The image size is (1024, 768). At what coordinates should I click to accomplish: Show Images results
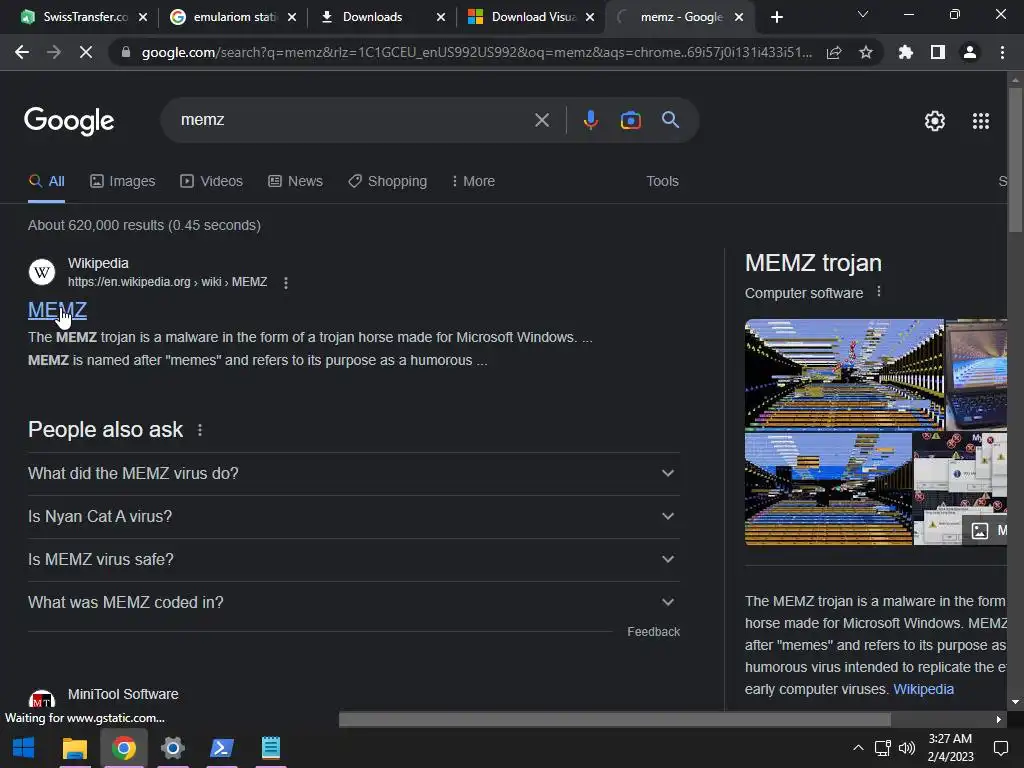[123, 182]
